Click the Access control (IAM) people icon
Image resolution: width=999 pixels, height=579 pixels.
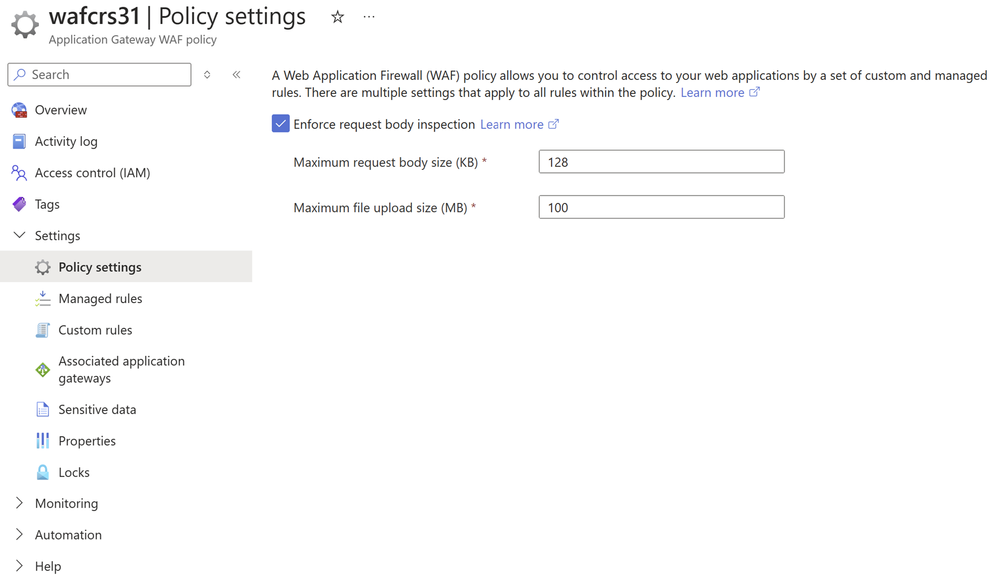tap(19, 173)
